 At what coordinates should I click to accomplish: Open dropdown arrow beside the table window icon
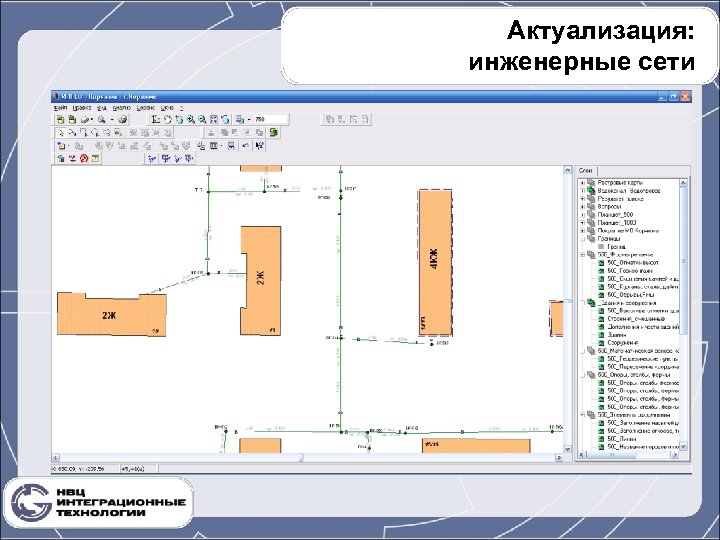[221, 146]
